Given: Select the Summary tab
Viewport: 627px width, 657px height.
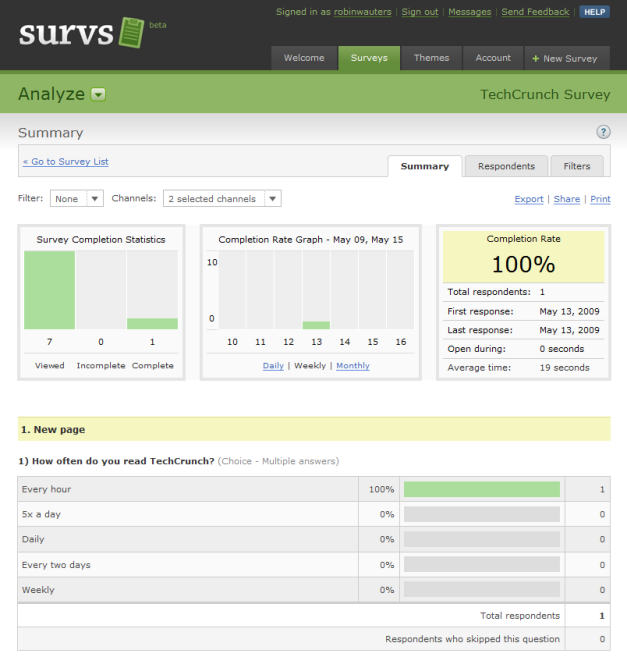Looking at the screenshot, I should [x=424, y=166].
